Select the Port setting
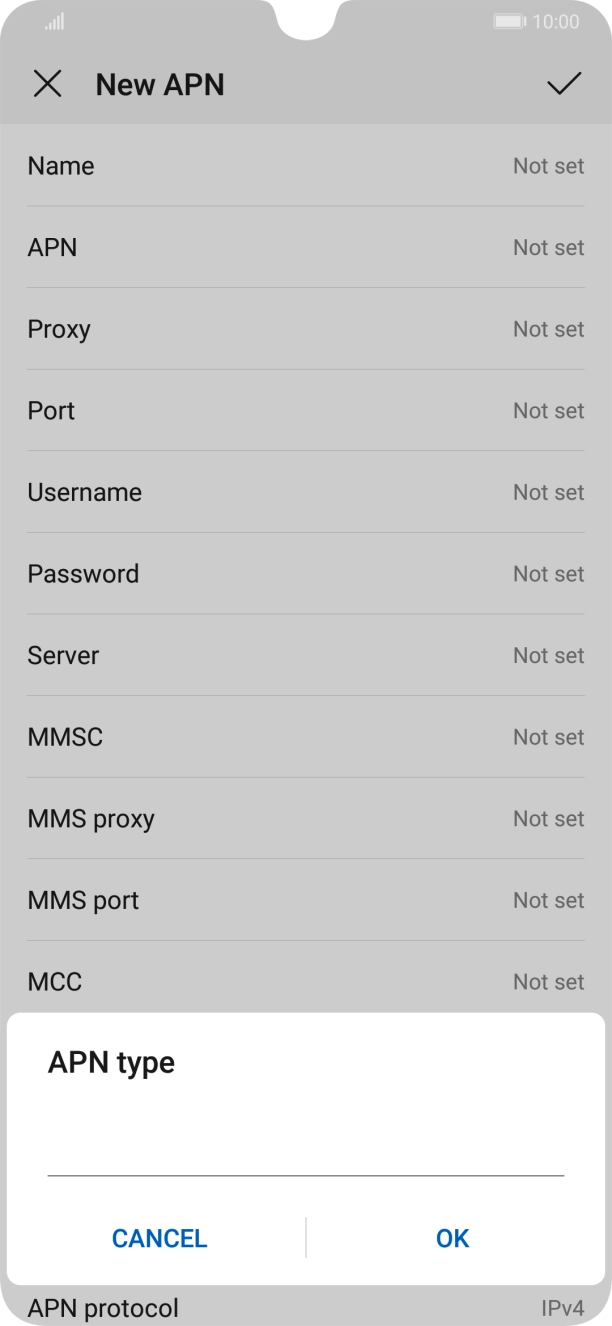Viewport: 612px width, 1326px height. click(306, 410)
